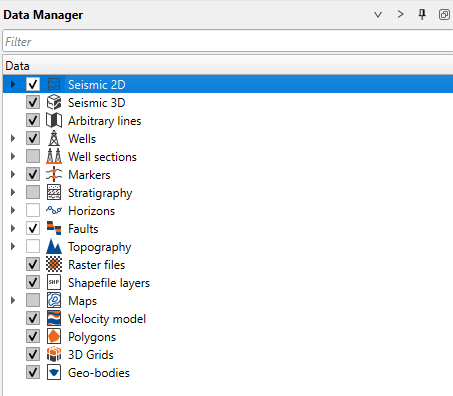Uncheck the Seismic 2D checkbox
This screenshot has height=396, width=453.
click(33, 84)
